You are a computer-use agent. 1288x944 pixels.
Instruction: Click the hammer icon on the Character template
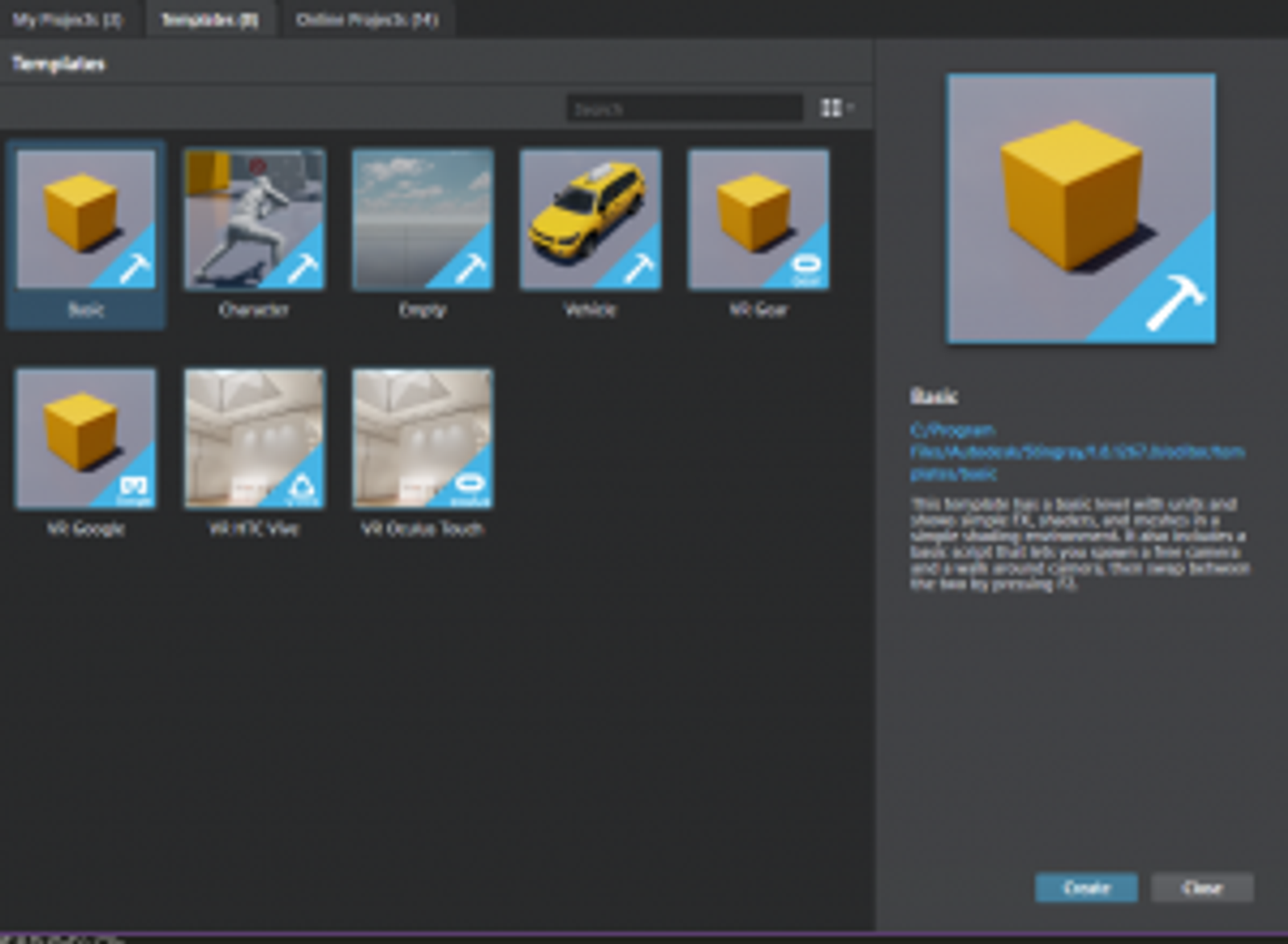click(x=303, y=268)
